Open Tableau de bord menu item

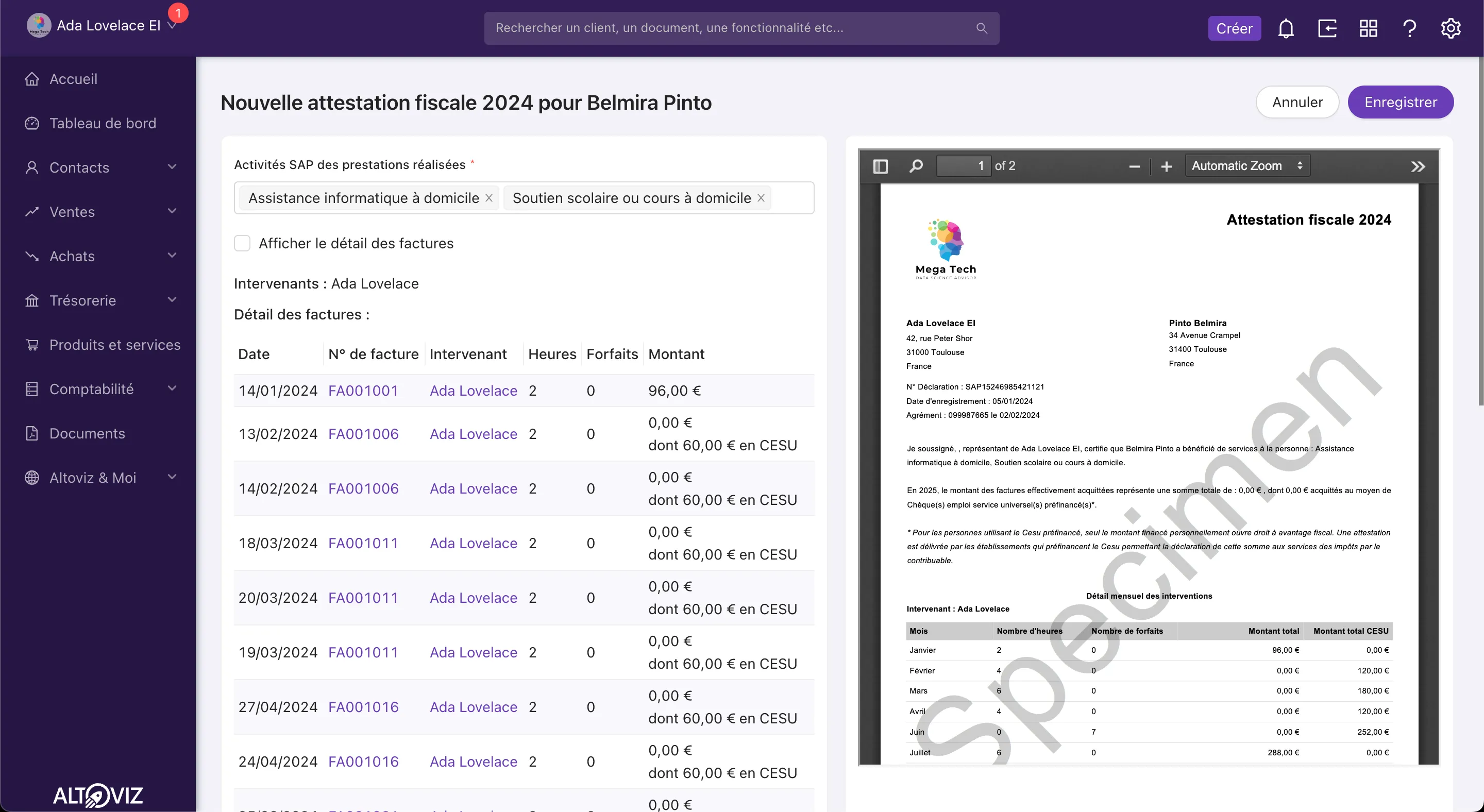pyautogui.click(x=103, y=123)
